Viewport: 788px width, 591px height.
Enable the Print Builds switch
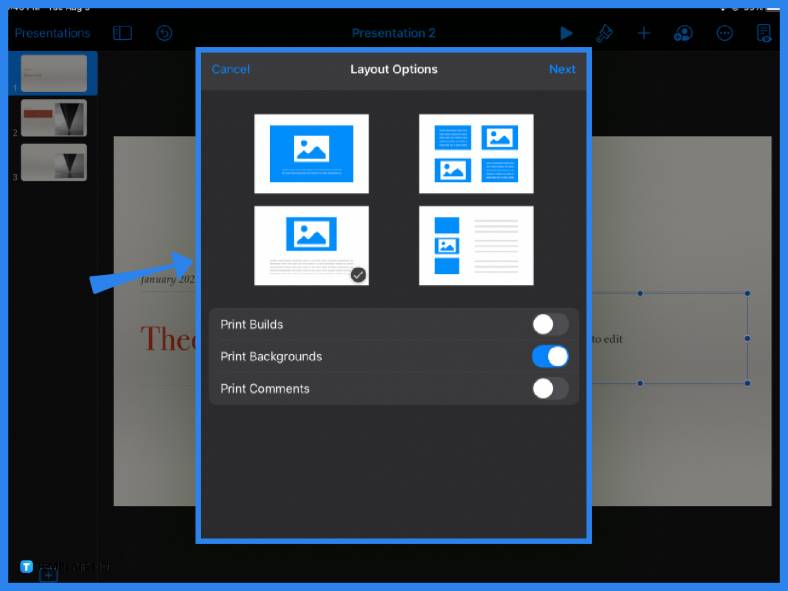coord(550,324)
